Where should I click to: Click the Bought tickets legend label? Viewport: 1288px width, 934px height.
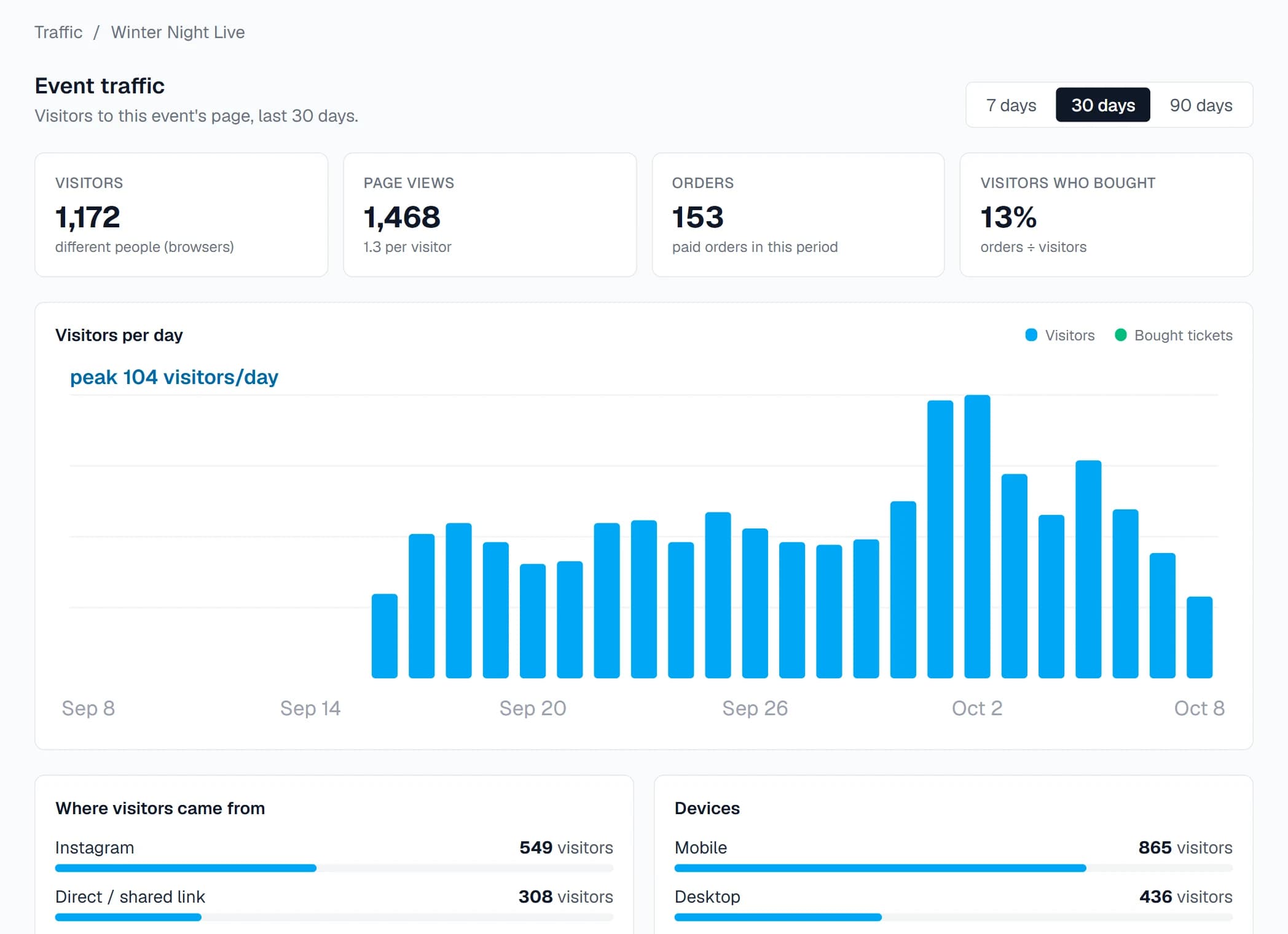(x=1184, y=336)
